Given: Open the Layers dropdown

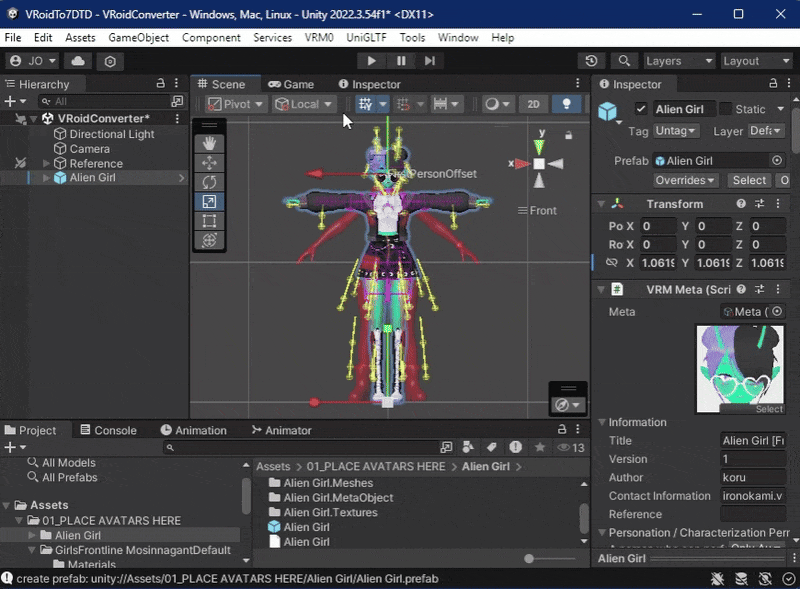Looking at the screenshot, I should click(679, 61).
